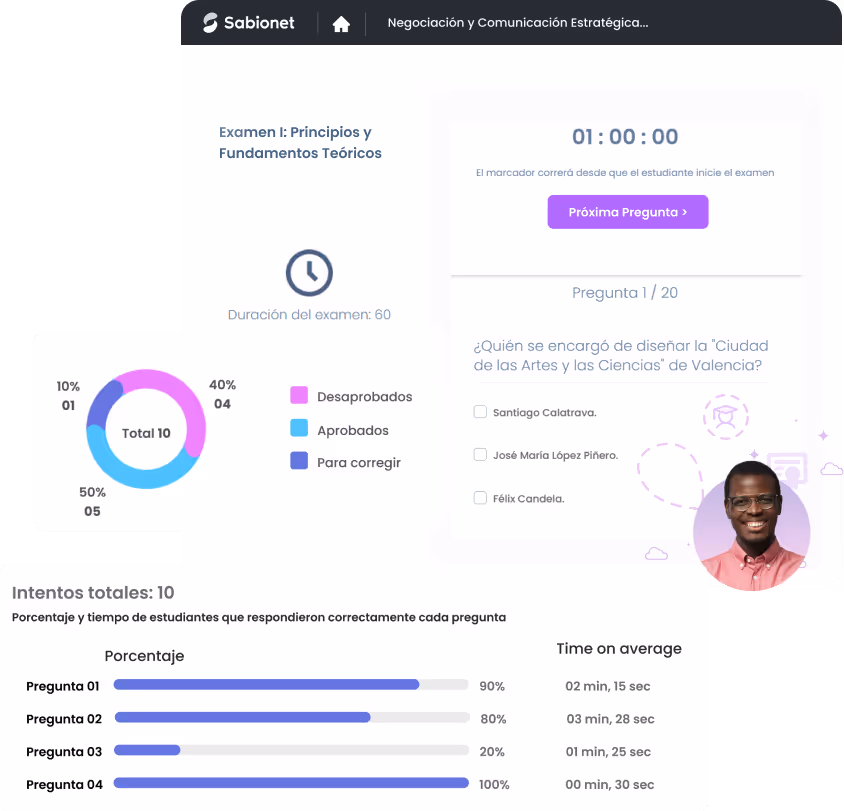Click the Desaprobados legend label
The width and height of the screenshot is (844, 811).
[x=364, y=397]
